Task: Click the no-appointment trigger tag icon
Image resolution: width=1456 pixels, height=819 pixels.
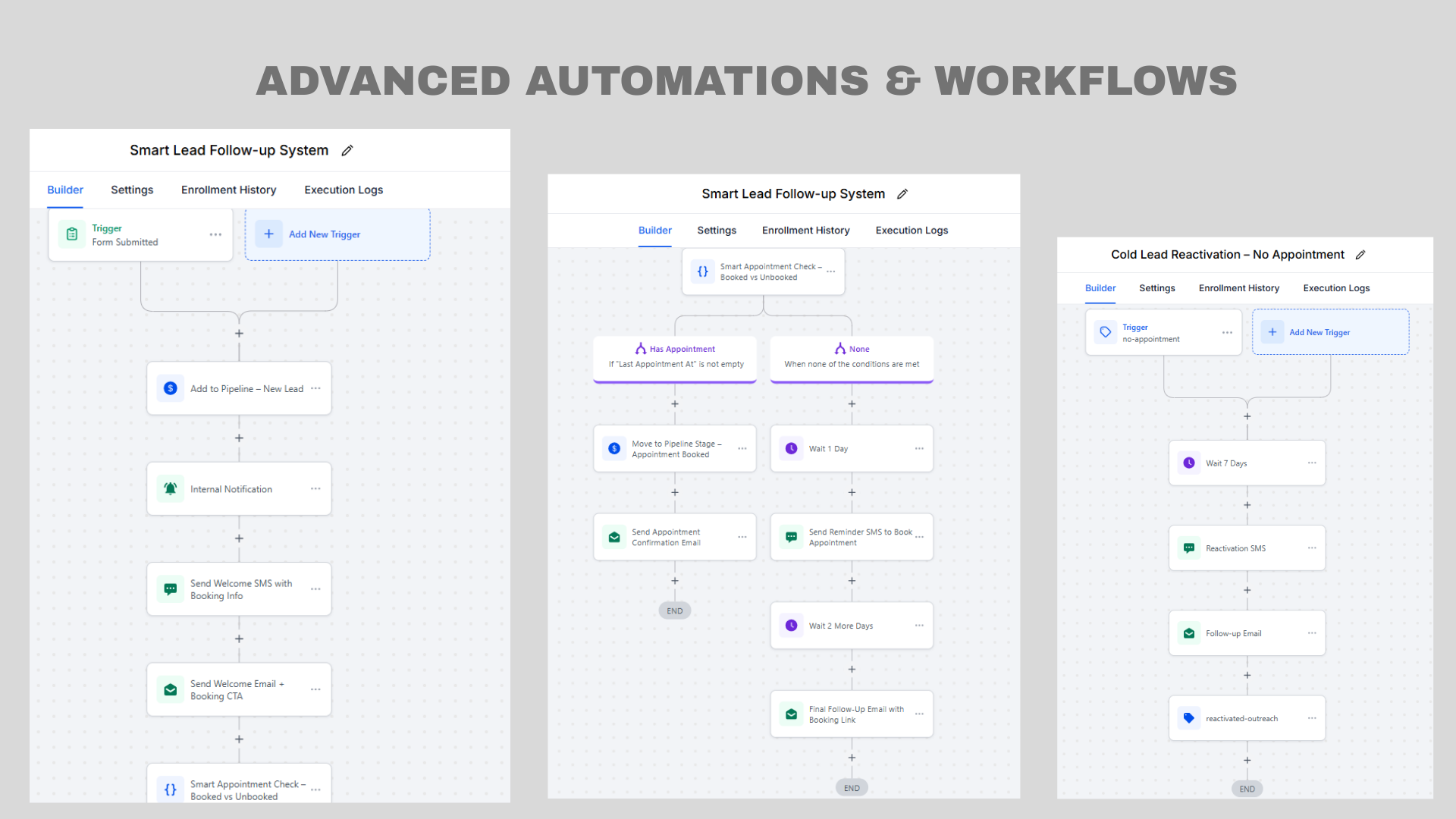Action: pos(1106,332)
